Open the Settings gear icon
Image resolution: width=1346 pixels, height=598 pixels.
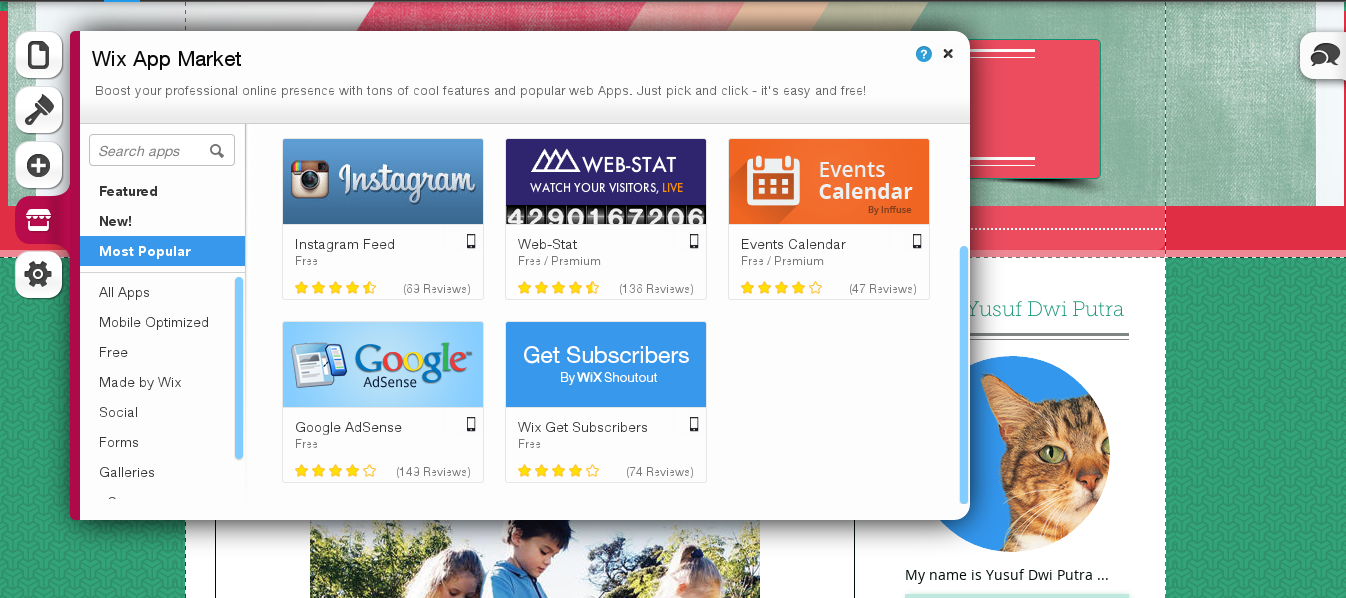[38, 274]
